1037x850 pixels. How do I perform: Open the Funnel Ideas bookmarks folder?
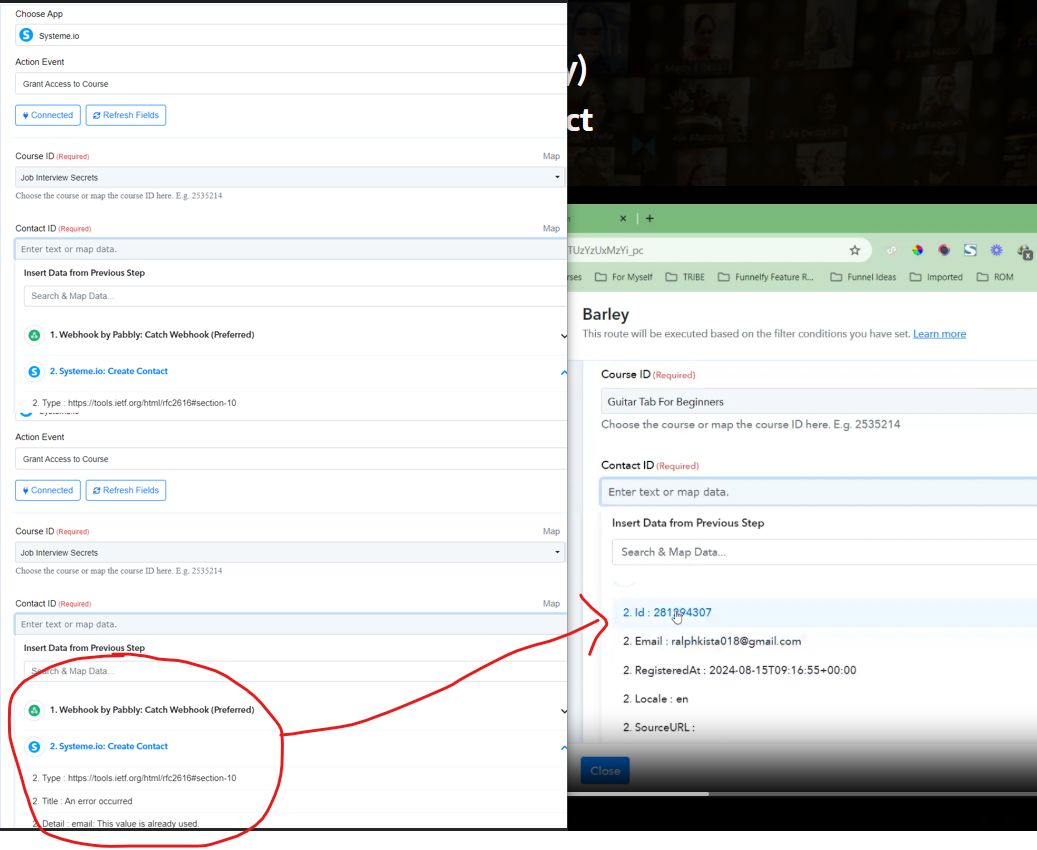click(x=863, y=277)
